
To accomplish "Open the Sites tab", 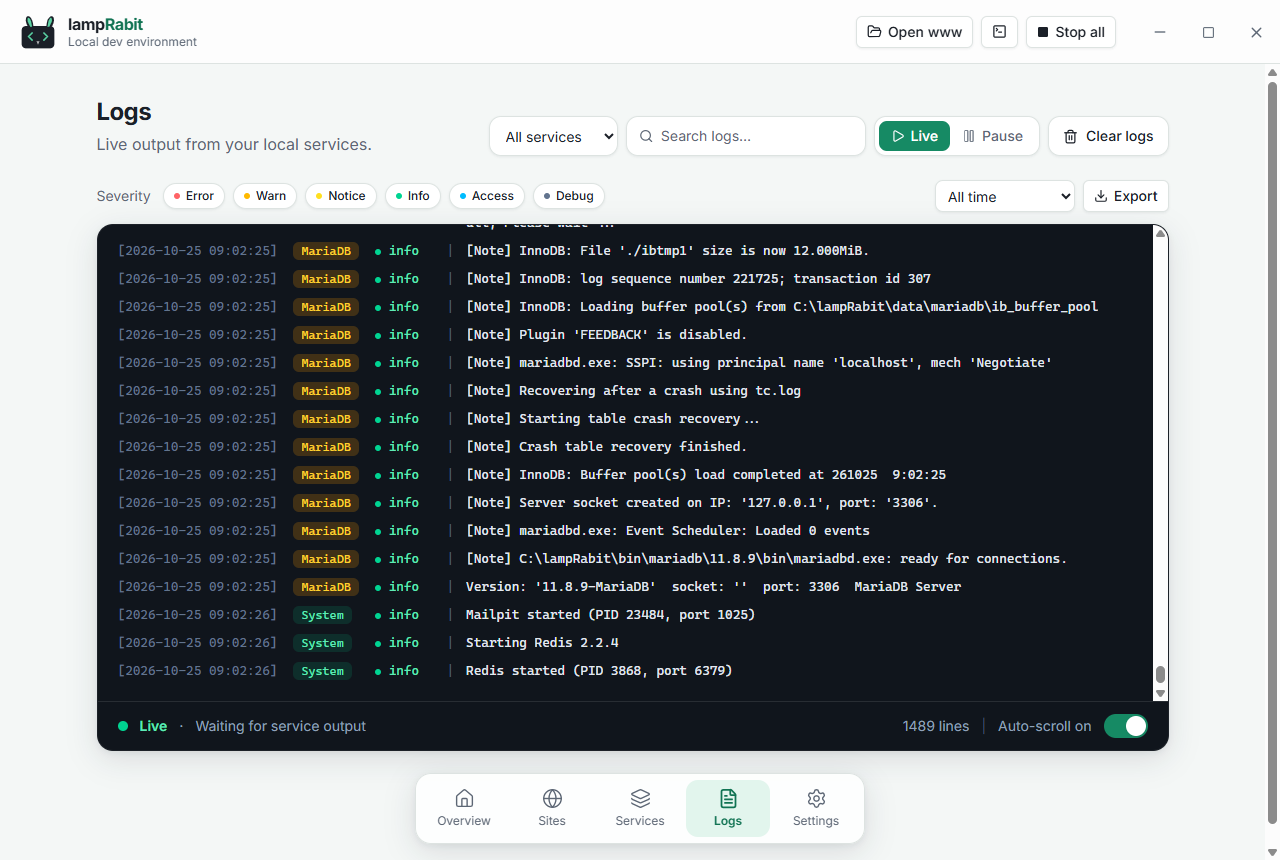I will click(552, 808).
